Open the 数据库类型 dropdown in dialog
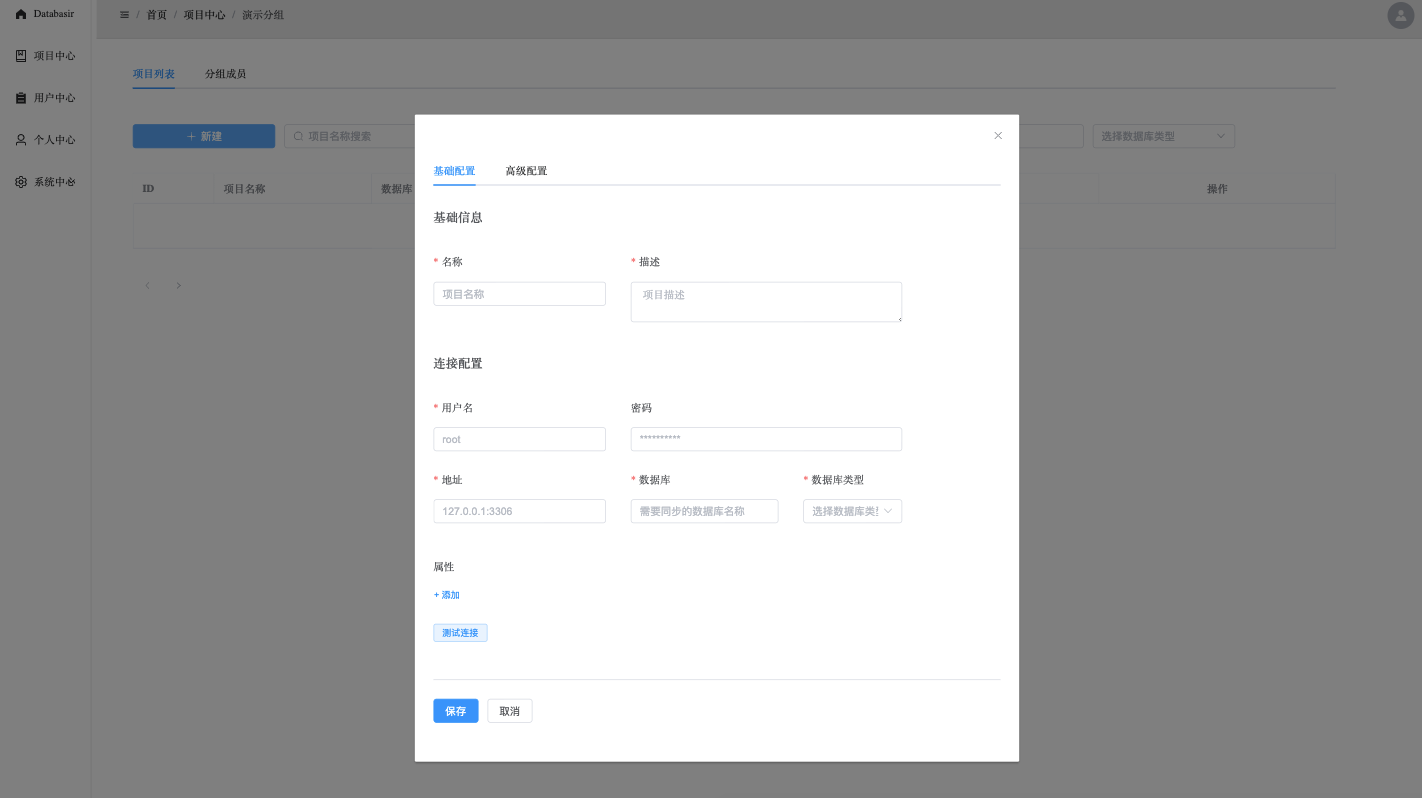 852,511
